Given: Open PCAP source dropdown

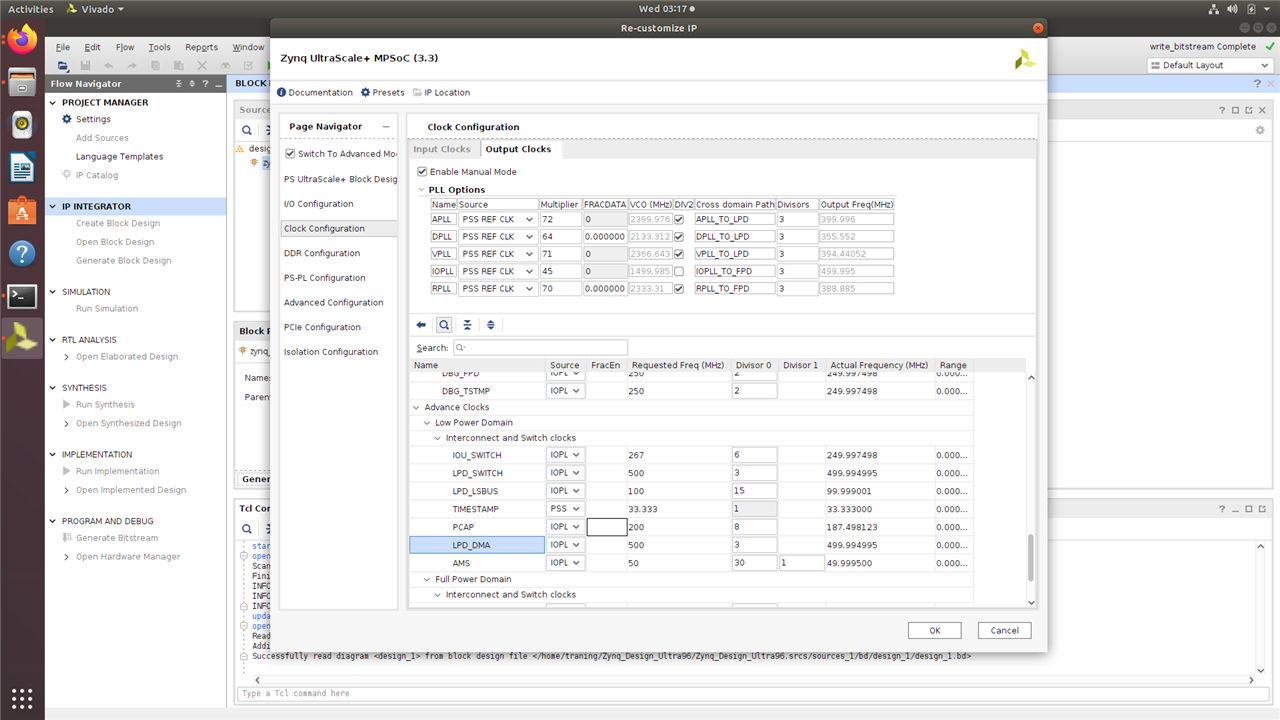Looking at the screenshot, I should (566, 527).
